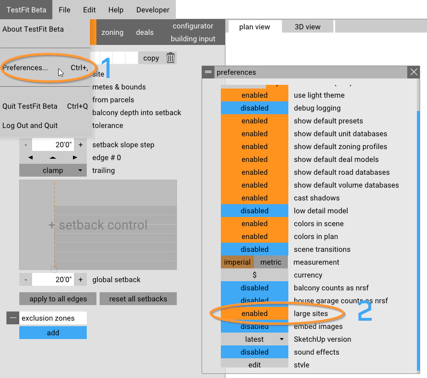Select next edge right arrow
Screen dimensions: 427x378
pos(75,157)
